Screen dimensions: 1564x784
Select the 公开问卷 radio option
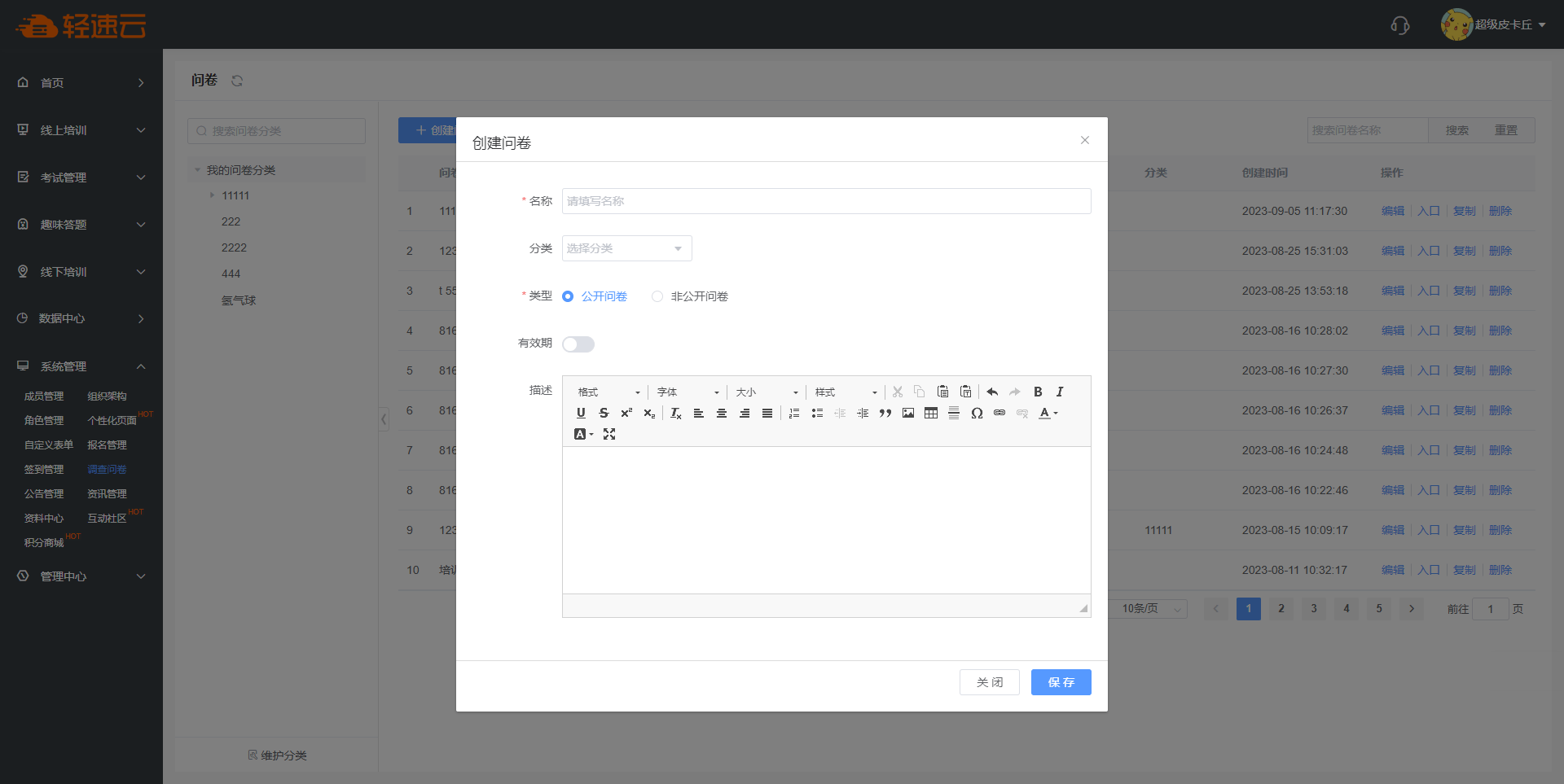(568, 296)
